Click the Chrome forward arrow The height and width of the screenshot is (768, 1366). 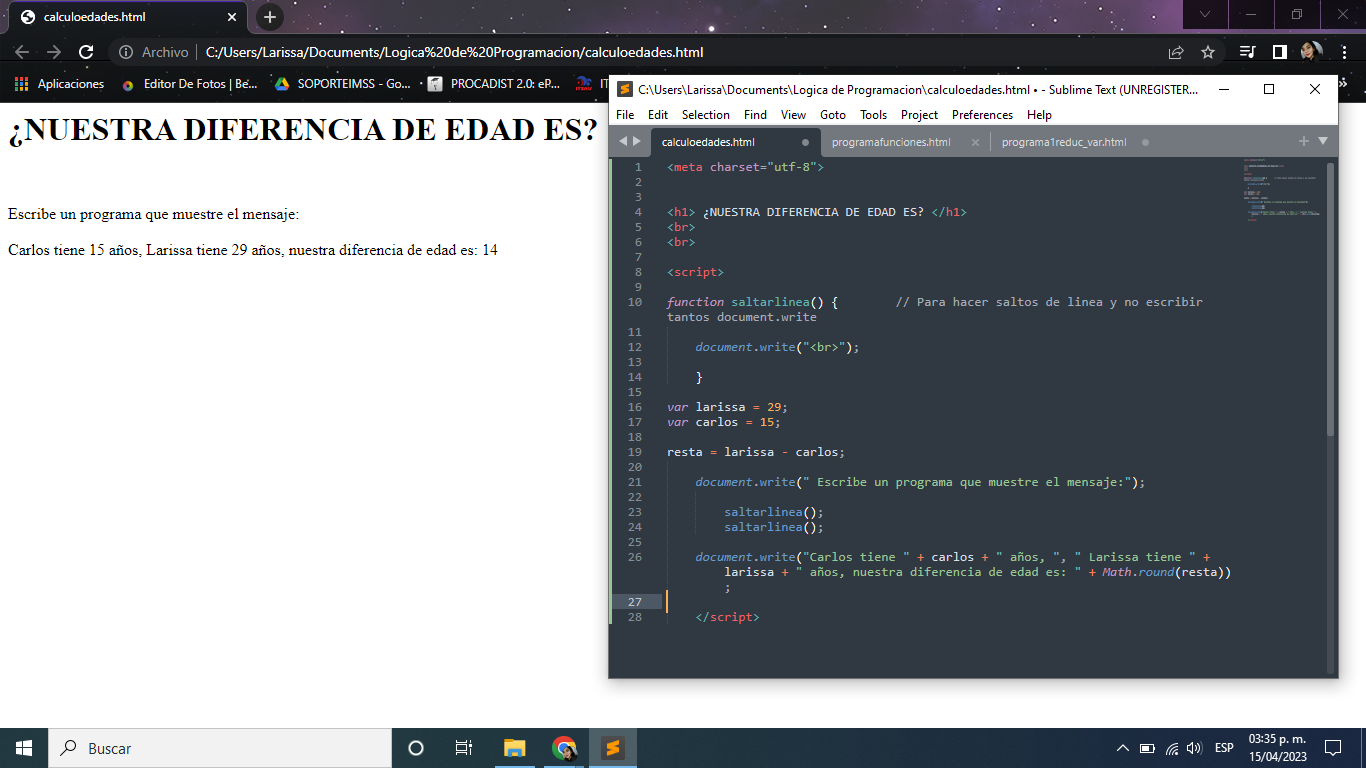pyautogui.click(x=54, y=52)
